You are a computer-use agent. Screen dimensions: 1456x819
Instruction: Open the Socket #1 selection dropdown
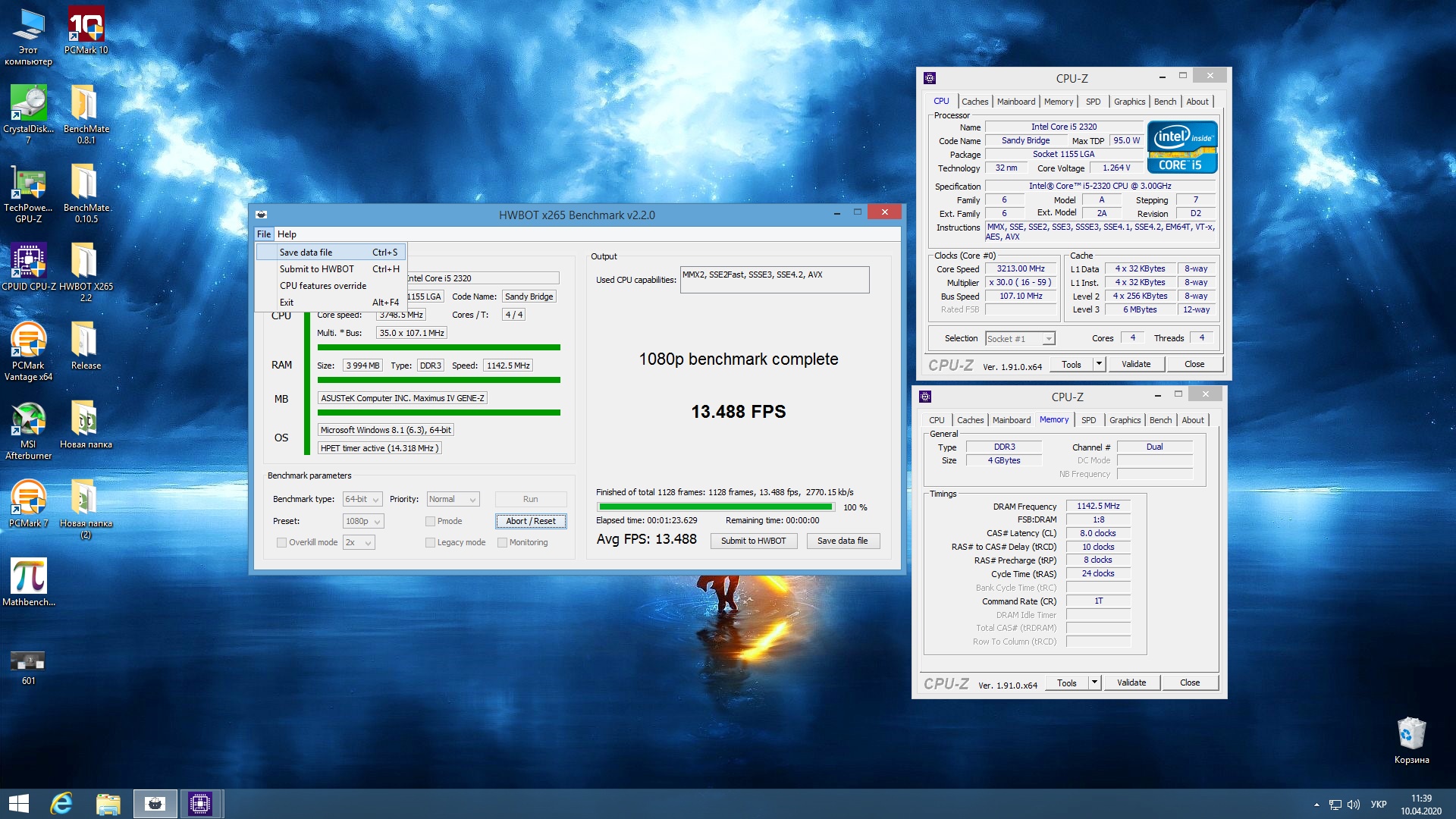(1020, 338)
